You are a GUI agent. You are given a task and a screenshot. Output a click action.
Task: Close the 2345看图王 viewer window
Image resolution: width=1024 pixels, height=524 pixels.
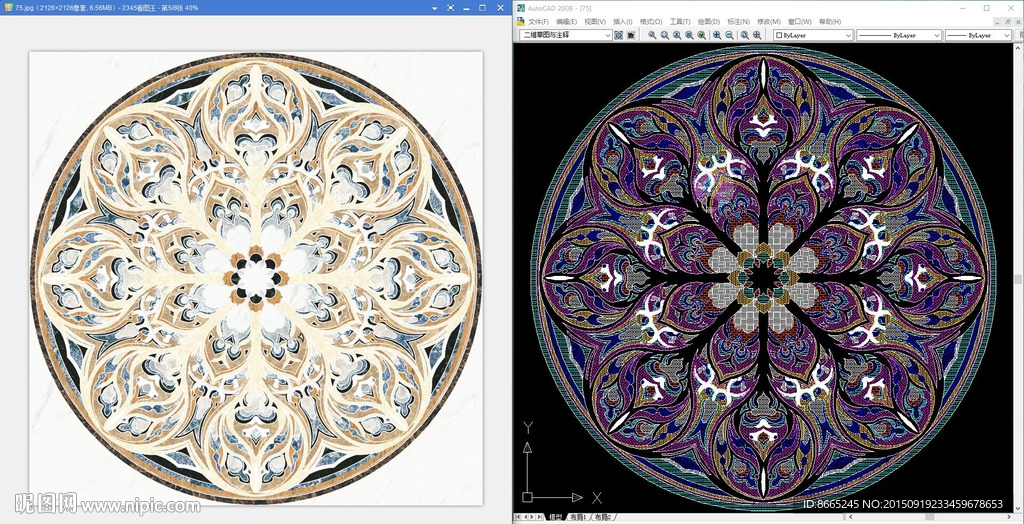coord(500,8)
